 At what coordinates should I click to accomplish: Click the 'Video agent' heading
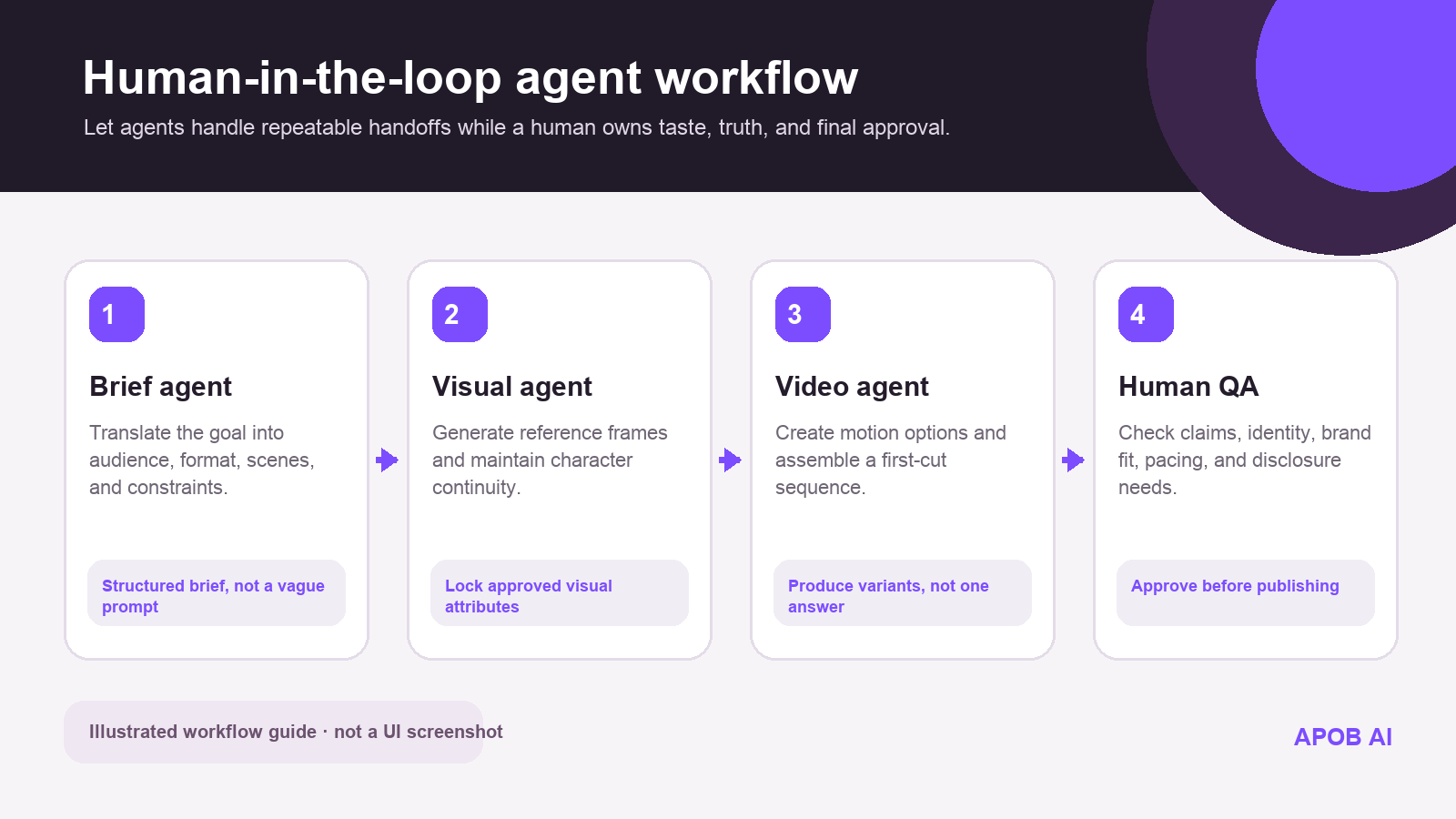pyautogui.click(x=853, y=387)
